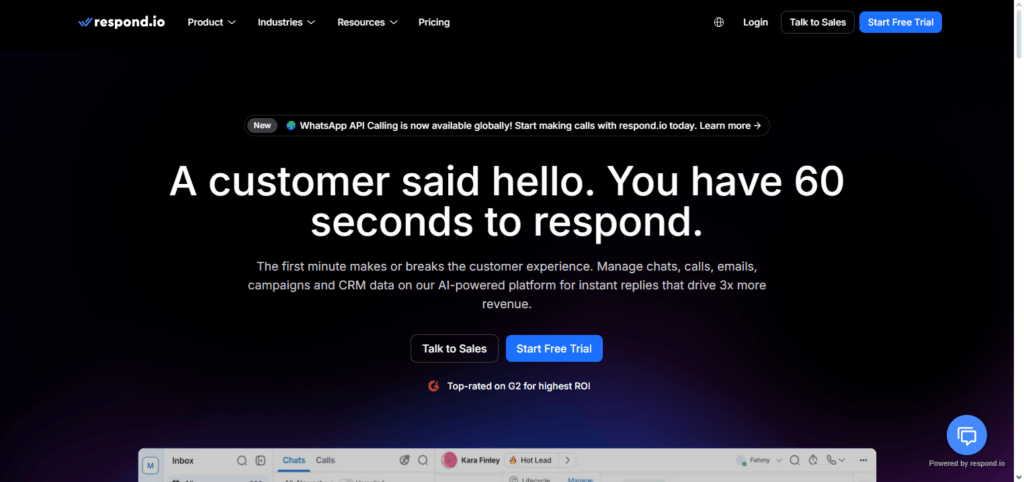The image size is (1024, 482).
Task: Open the three-dot more options menu
Action: [863, 460]
